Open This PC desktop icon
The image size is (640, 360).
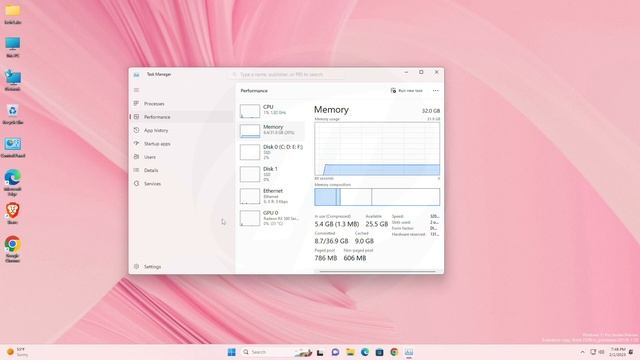pyautogui.click(x=13, y=47)
